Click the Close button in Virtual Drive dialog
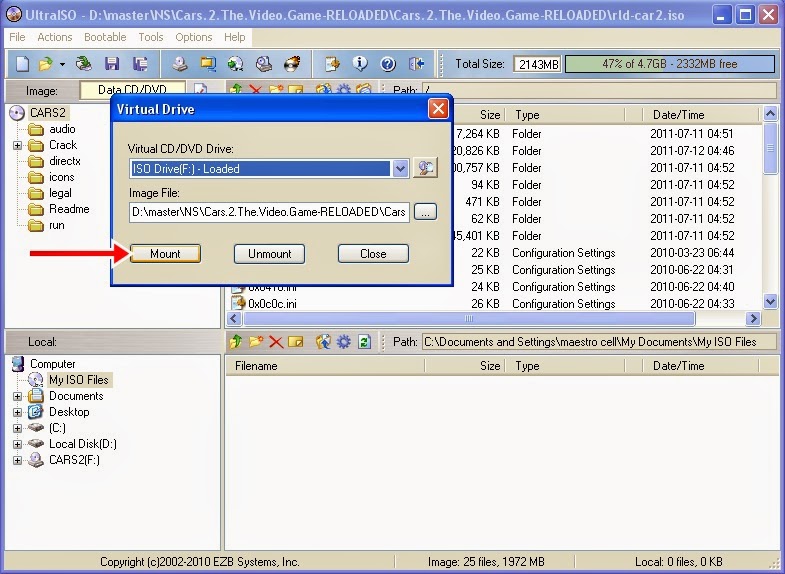Viewport: 785px width, 574px height. (x=373, y=254)
